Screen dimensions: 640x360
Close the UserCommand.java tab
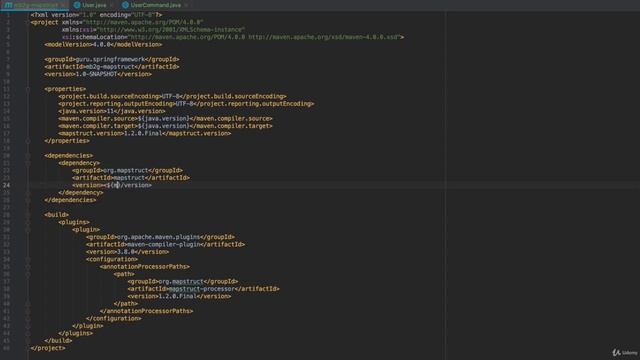click(186, 5)
